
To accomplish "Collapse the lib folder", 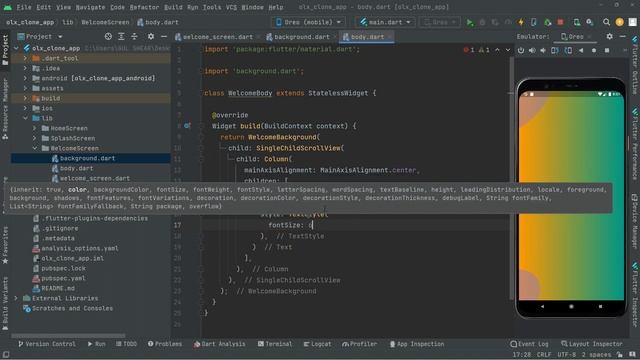I will (25, 118).
